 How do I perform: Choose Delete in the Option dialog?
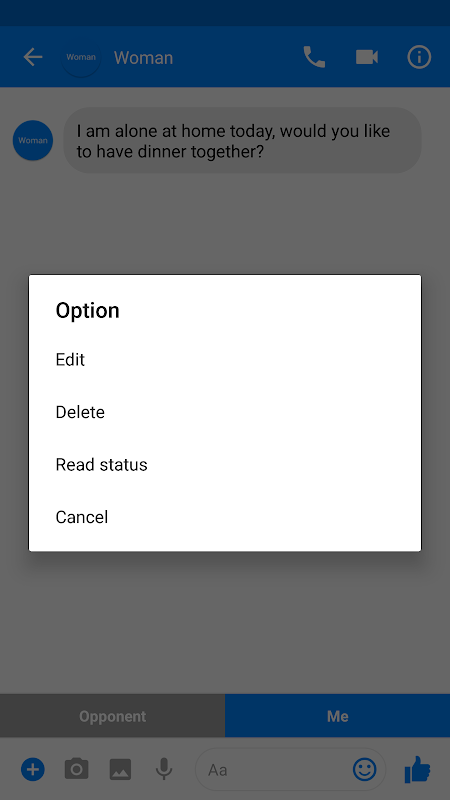[225, 412]
